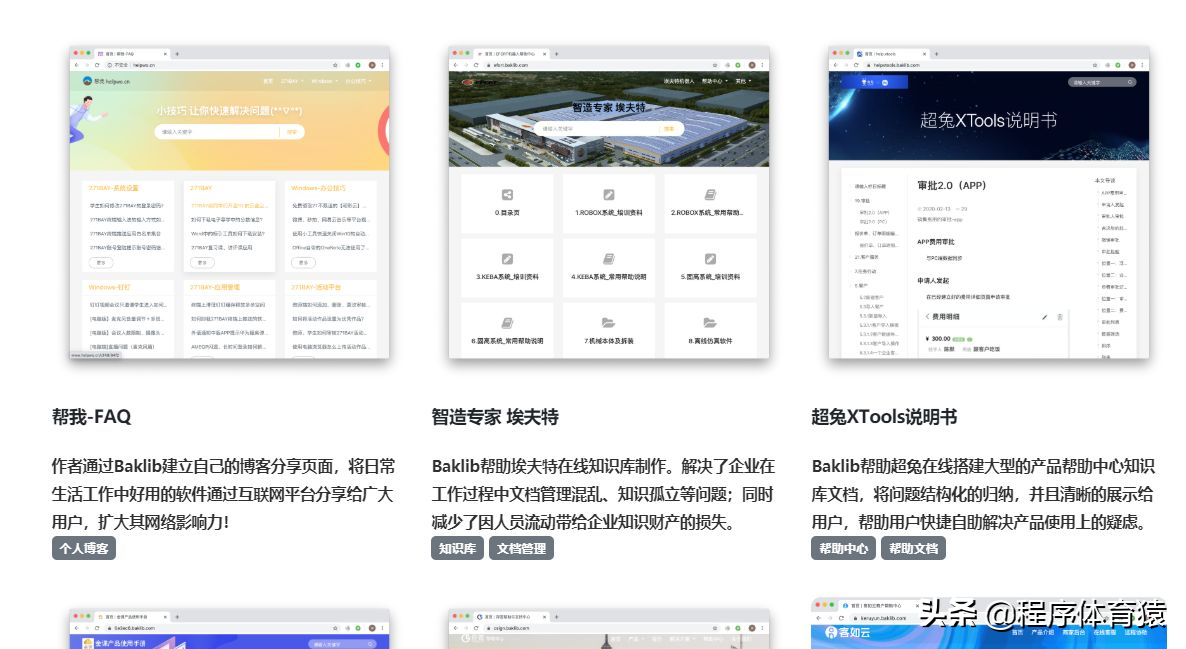The image size is (1186, 649).
Task: Click reload icon in 帮我-FAQ browser screenshot
Action: (x=97, y=65)
